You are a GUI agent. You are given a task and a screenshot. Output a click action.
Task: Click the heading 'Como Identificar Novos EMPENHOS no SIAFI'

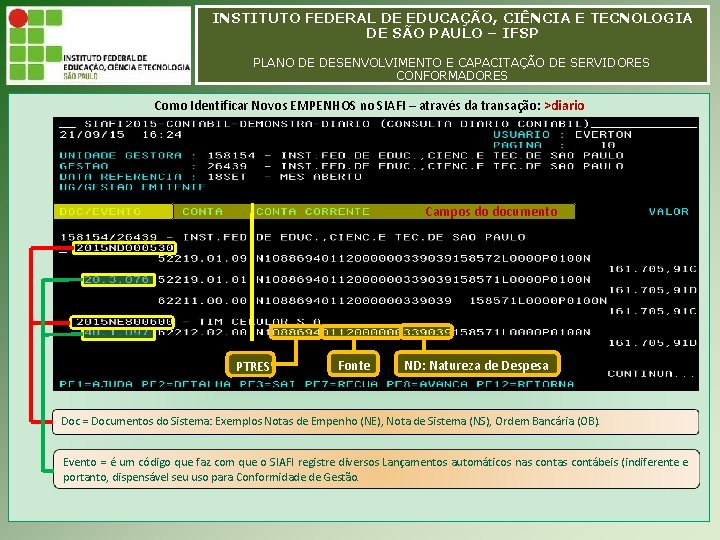coord(280,106)
